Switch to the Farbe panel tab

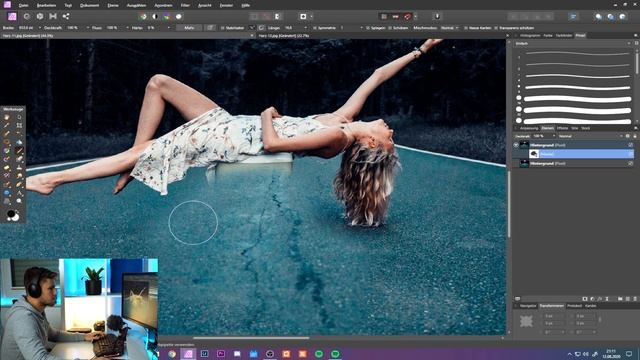coord(548,36)
